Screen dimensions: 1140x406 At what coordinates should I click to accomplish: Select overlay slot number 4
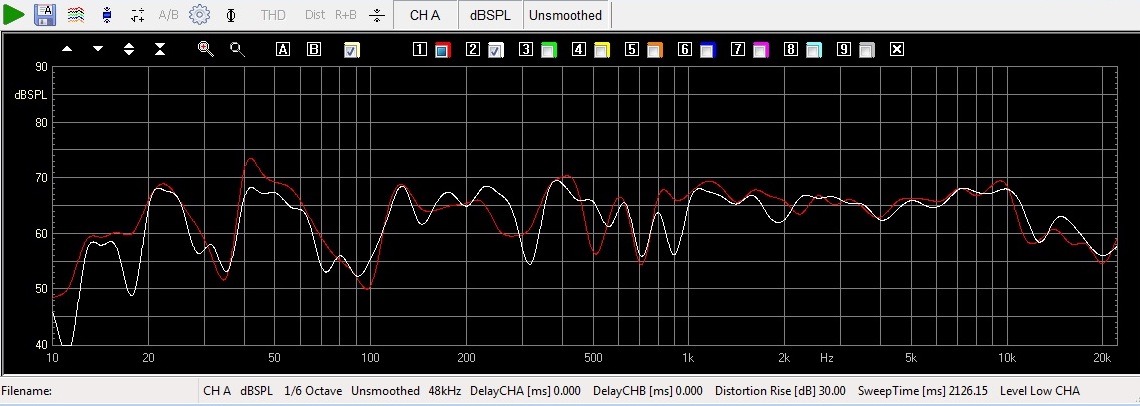(579, 49)
